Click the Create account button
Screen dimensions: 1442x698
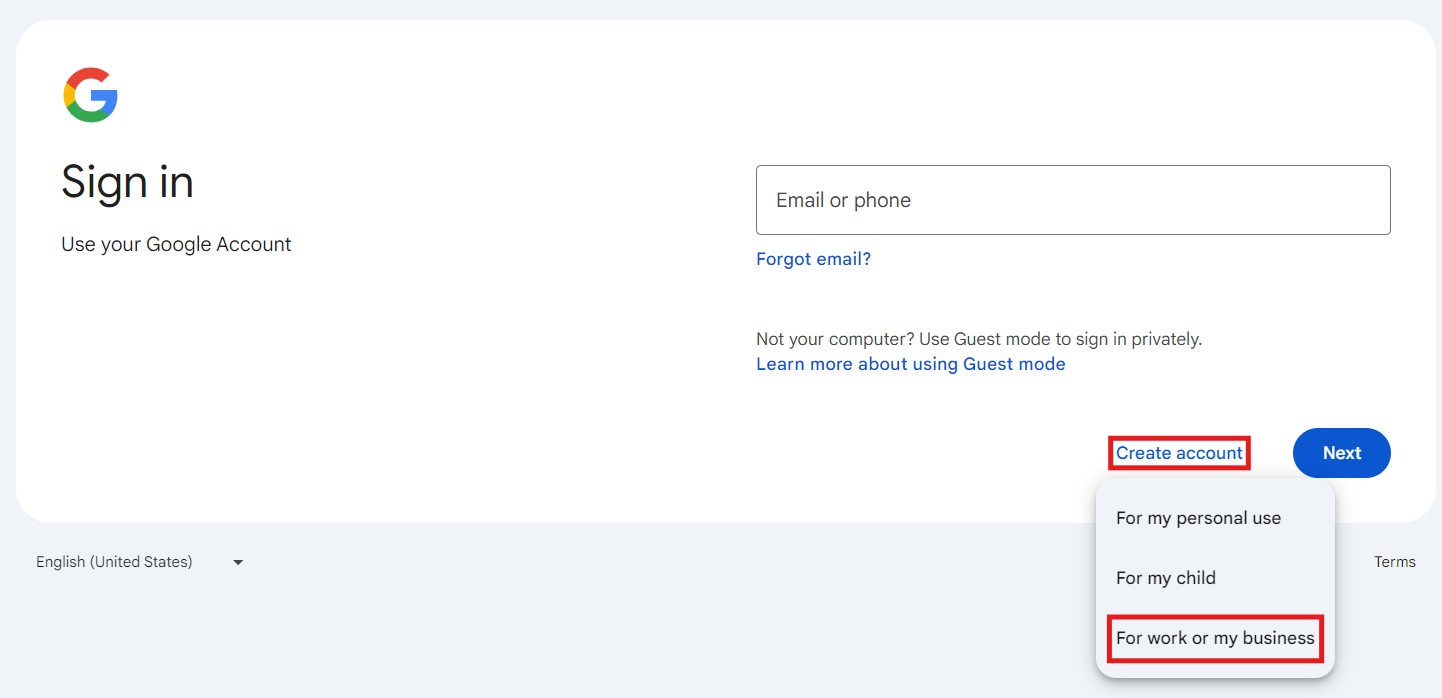1179,453
